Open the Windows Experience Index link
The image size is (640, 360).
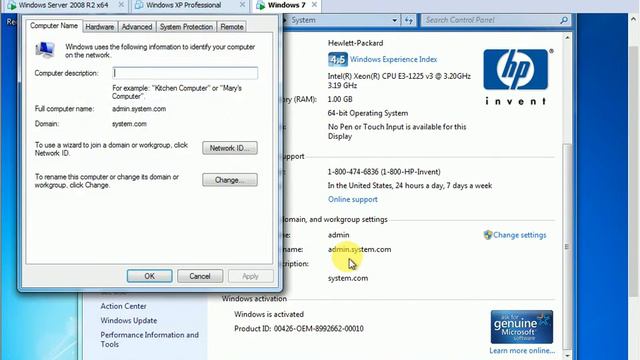pos(393,60)
